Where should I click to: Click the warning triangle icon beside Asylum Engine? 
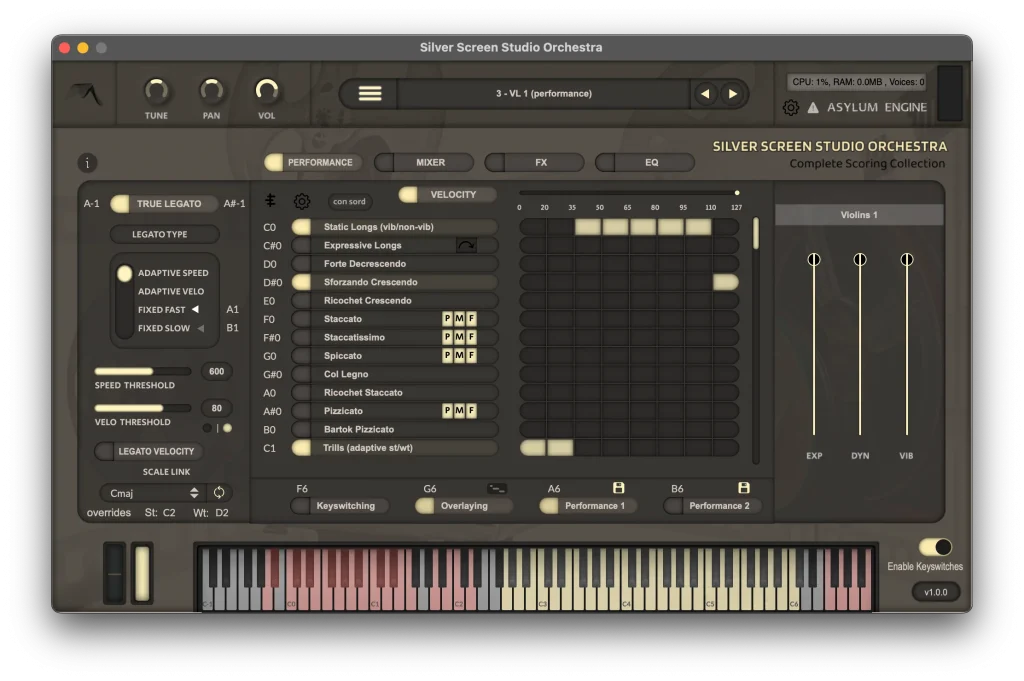click(x=813, y=108)
